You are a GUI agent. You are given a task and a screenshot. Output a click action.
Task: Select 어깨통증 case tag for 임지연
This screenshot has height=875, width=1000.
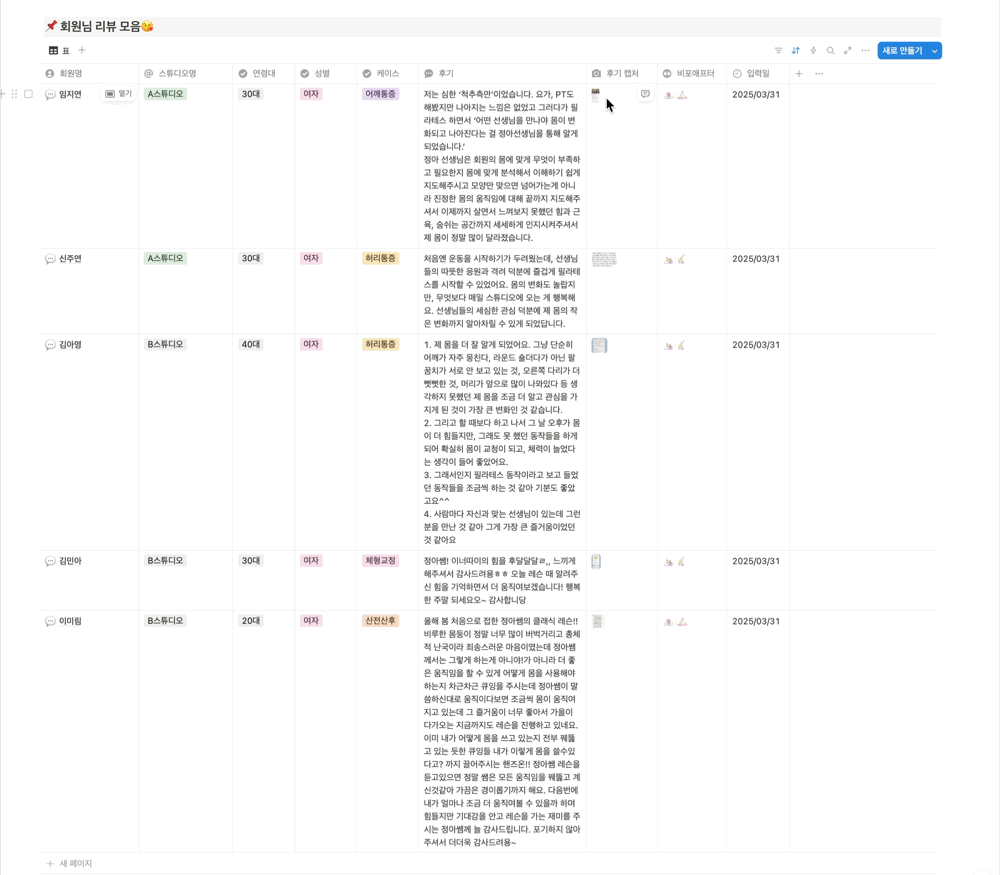pyautogui.click(x=380, y=94)
